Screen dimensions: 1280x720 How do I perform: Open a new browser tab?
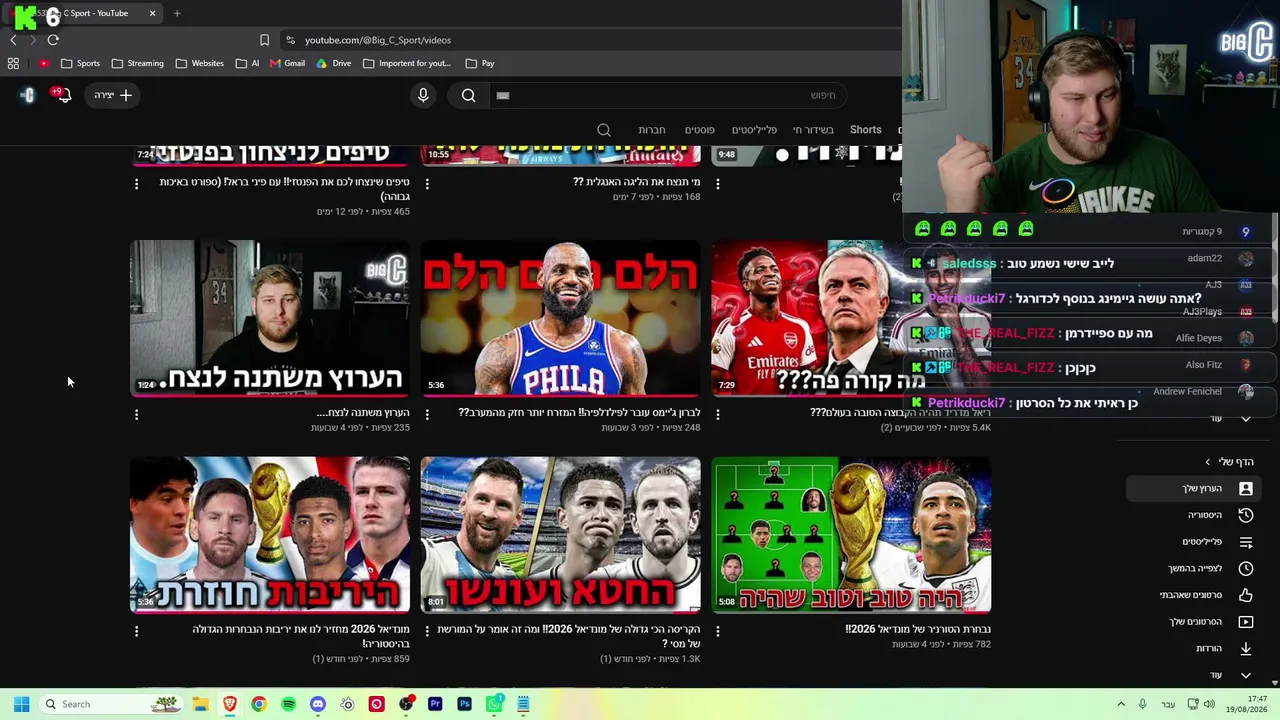[x=177, y=13]
